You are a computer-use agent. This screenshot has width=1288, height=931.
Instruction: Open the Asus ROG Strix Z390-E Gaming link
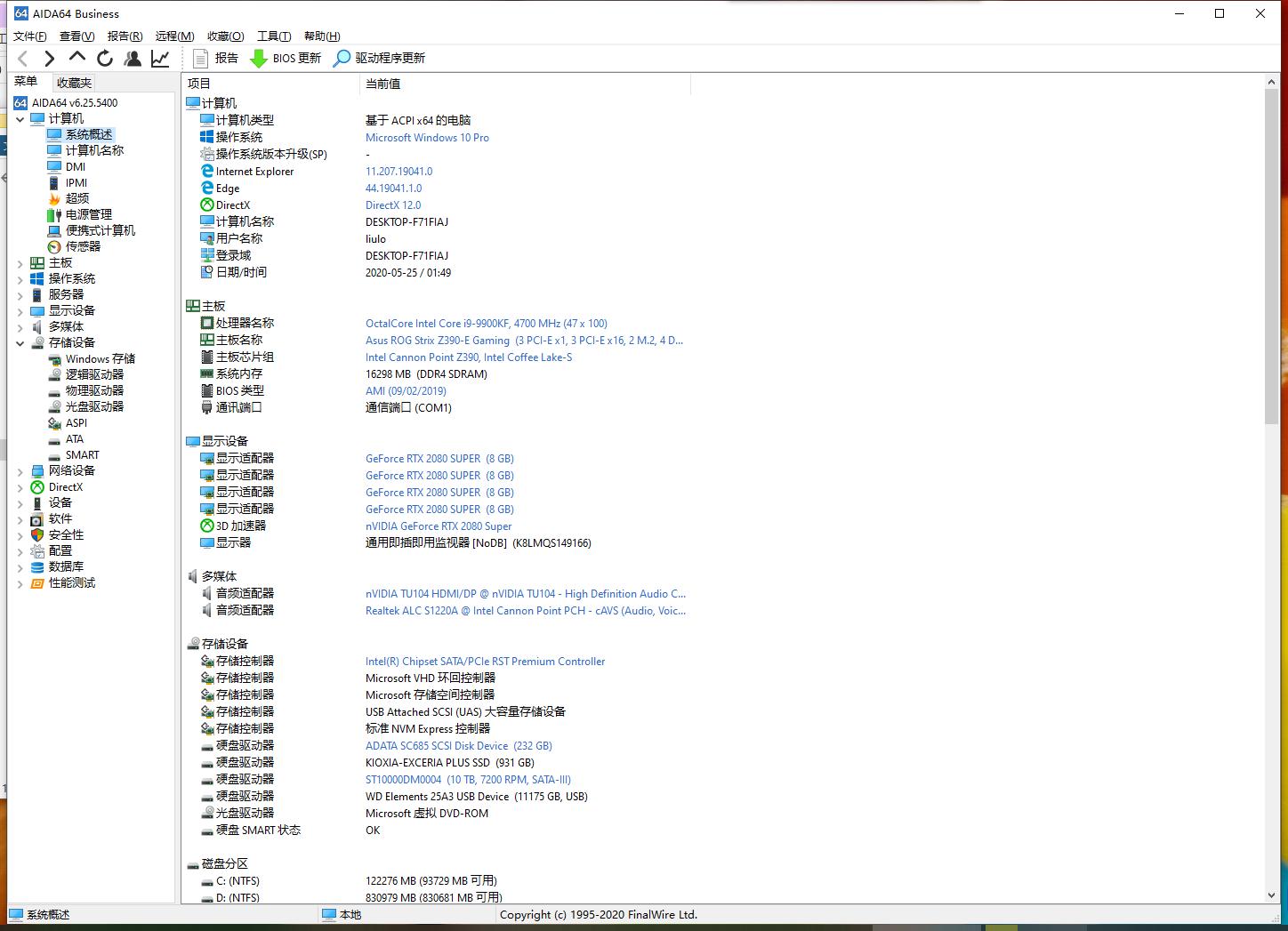click(437, 341)
